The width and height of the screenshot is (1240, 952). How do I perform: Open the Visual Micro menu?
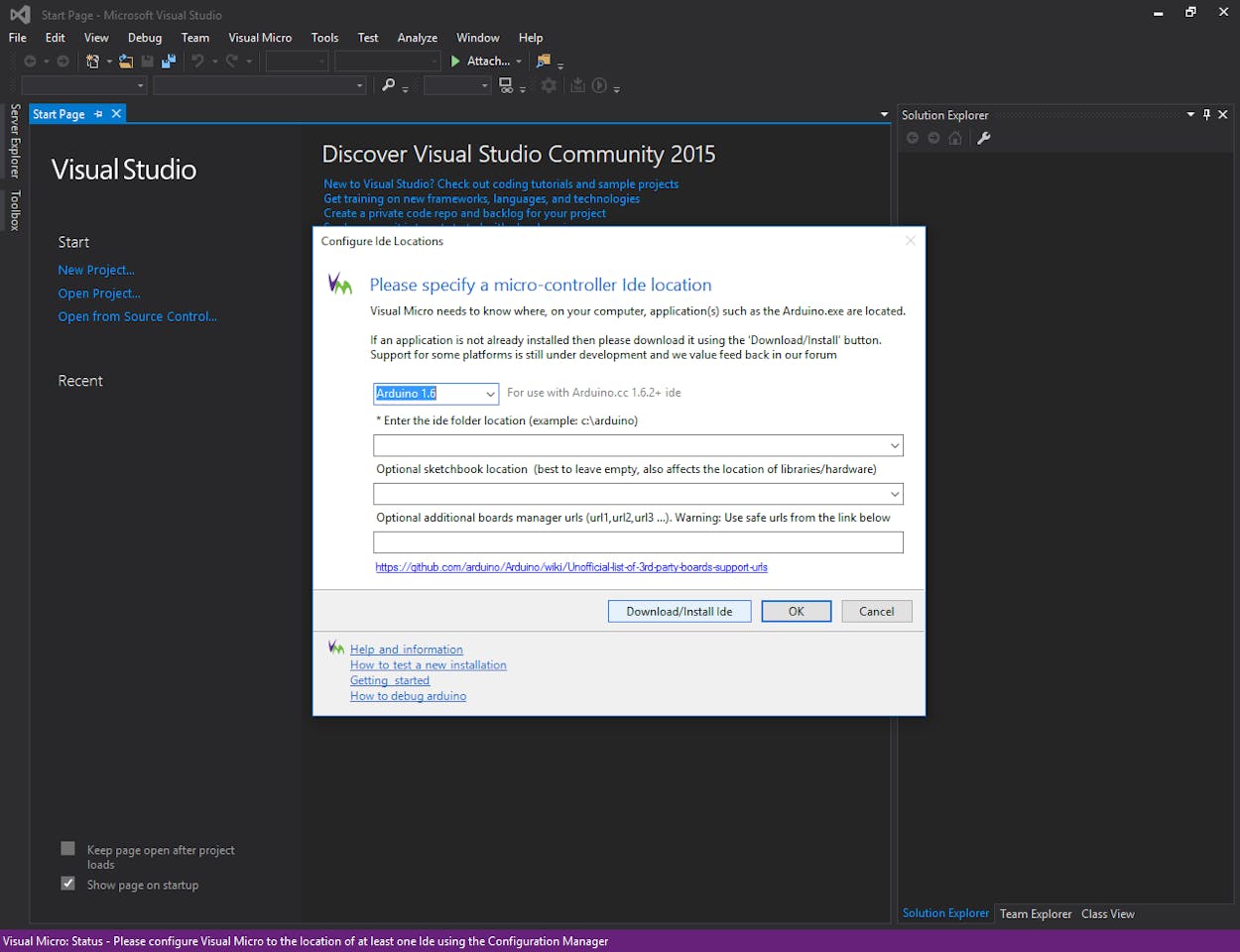(x=260, y=38)
